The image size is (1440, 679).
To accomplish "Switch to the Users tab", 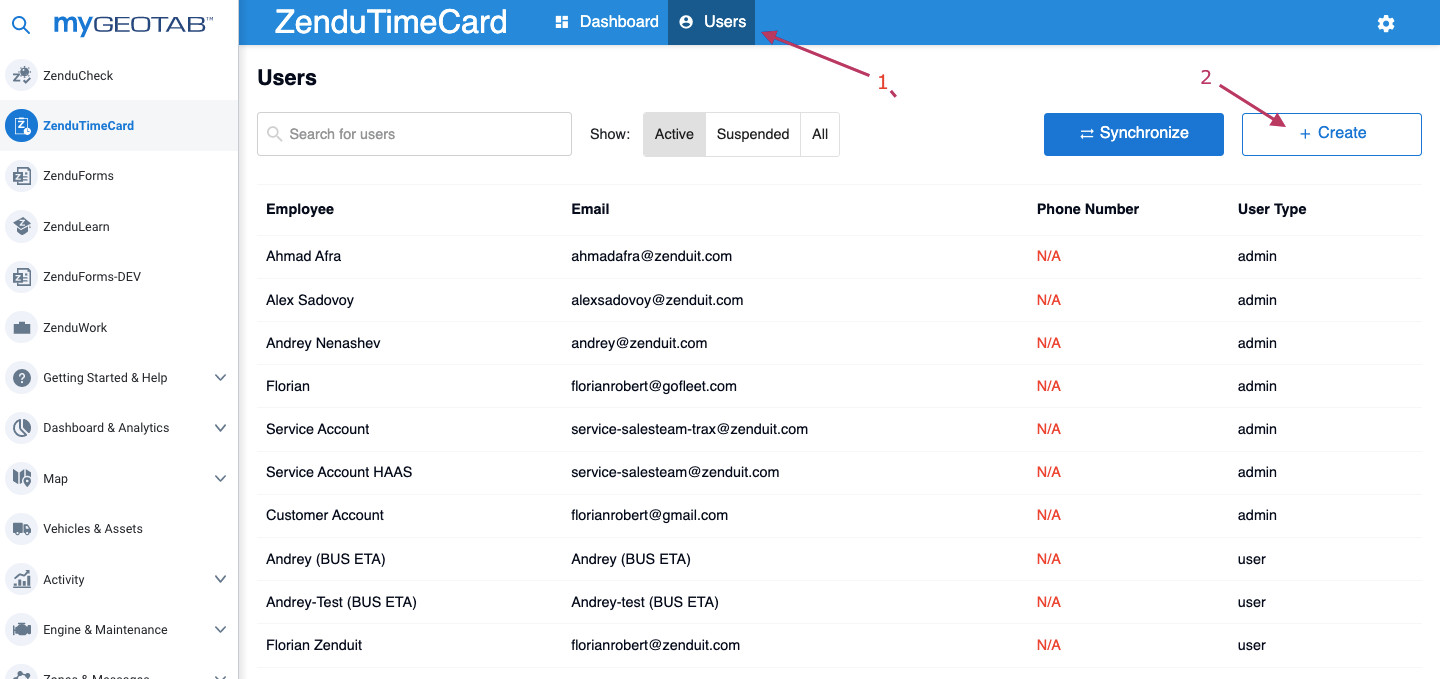I will (712, 22).
